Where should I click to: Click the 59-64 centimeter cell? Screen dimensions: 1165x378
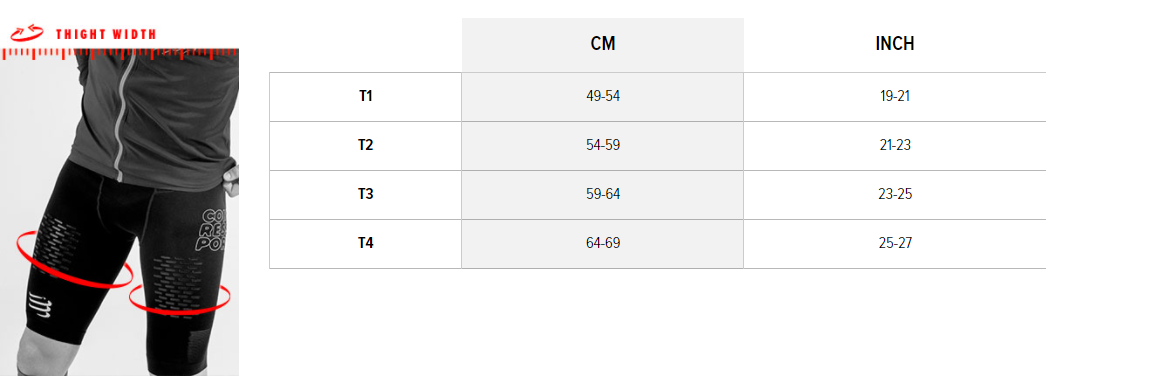603,195
